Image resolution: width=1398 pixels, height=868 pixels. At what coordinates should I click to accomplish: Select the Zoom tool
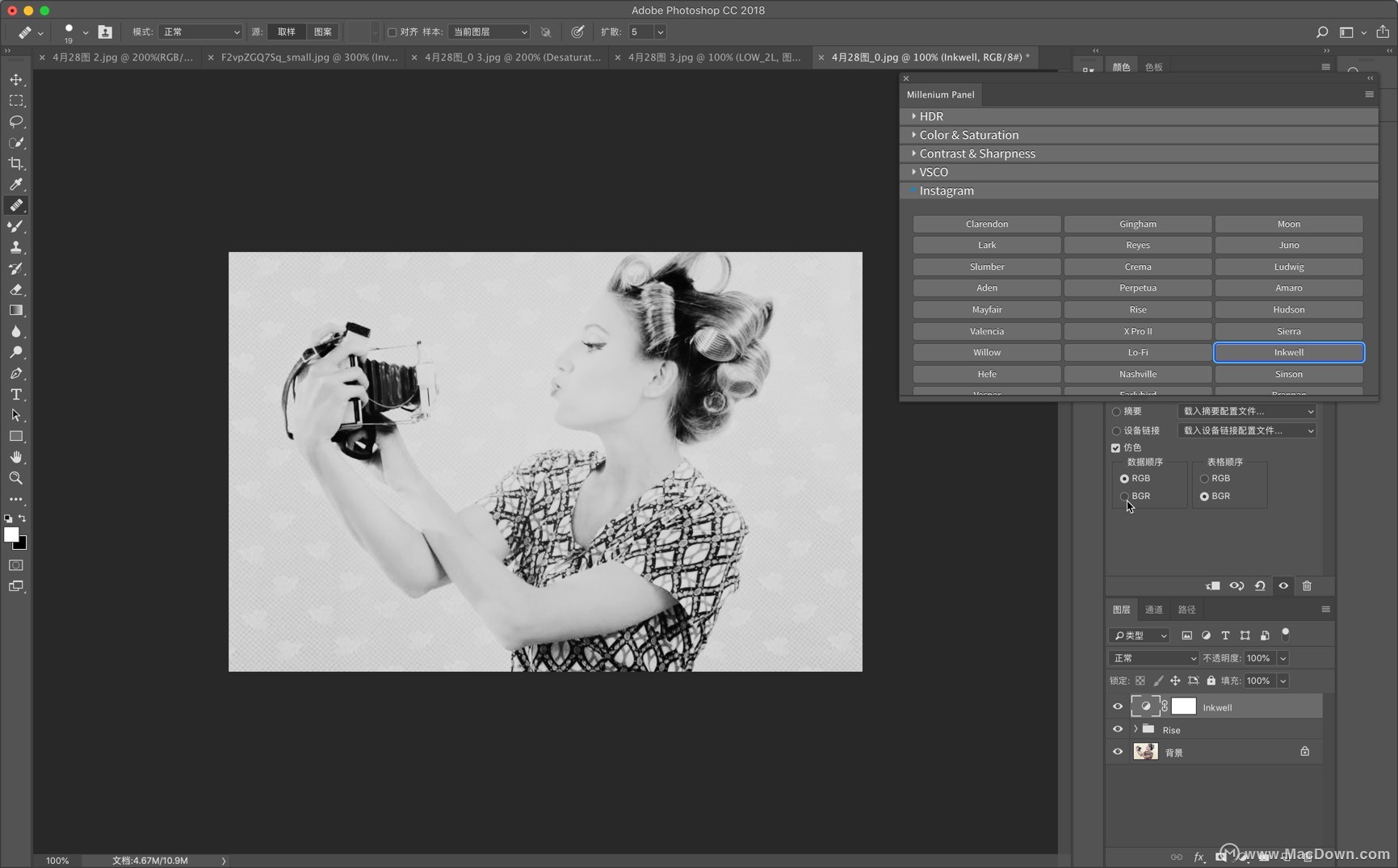16,478
